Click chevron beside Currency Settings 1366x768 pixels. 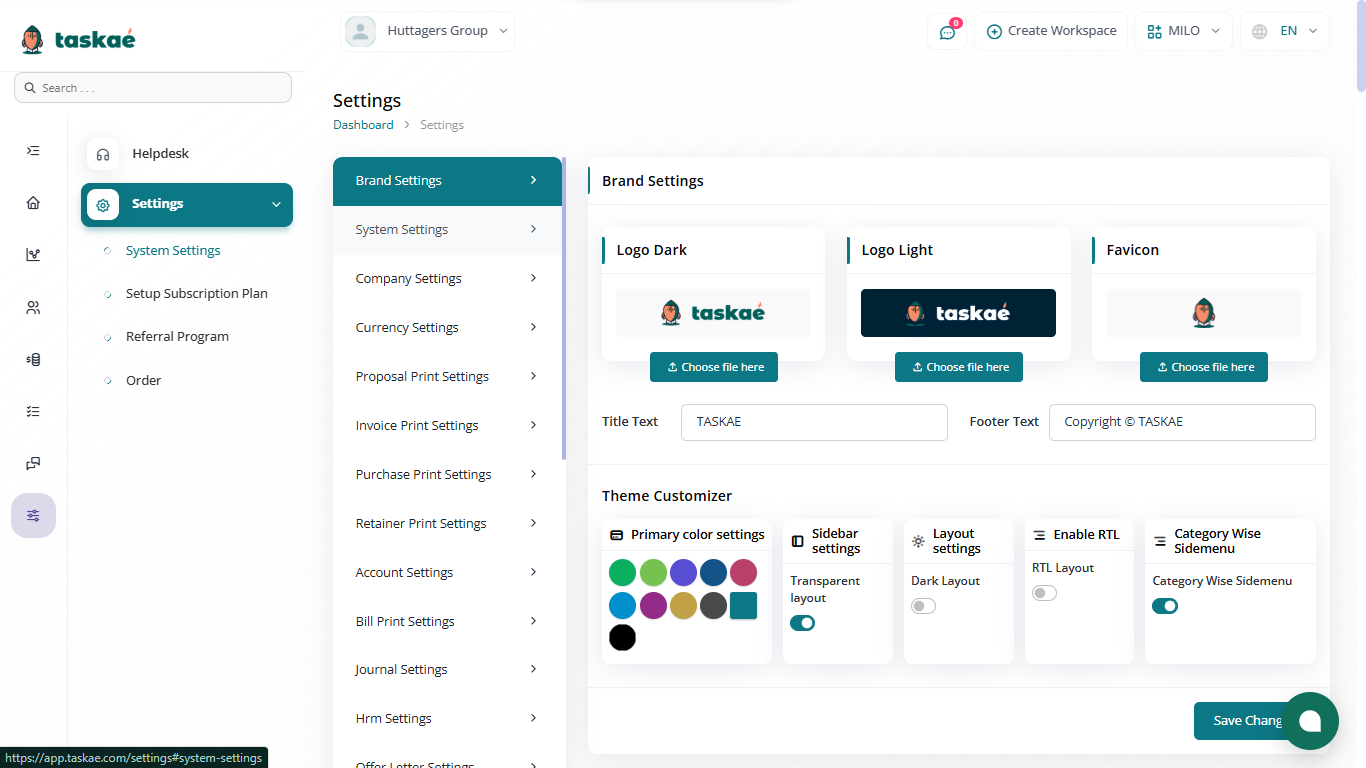[x=533, y=327]
